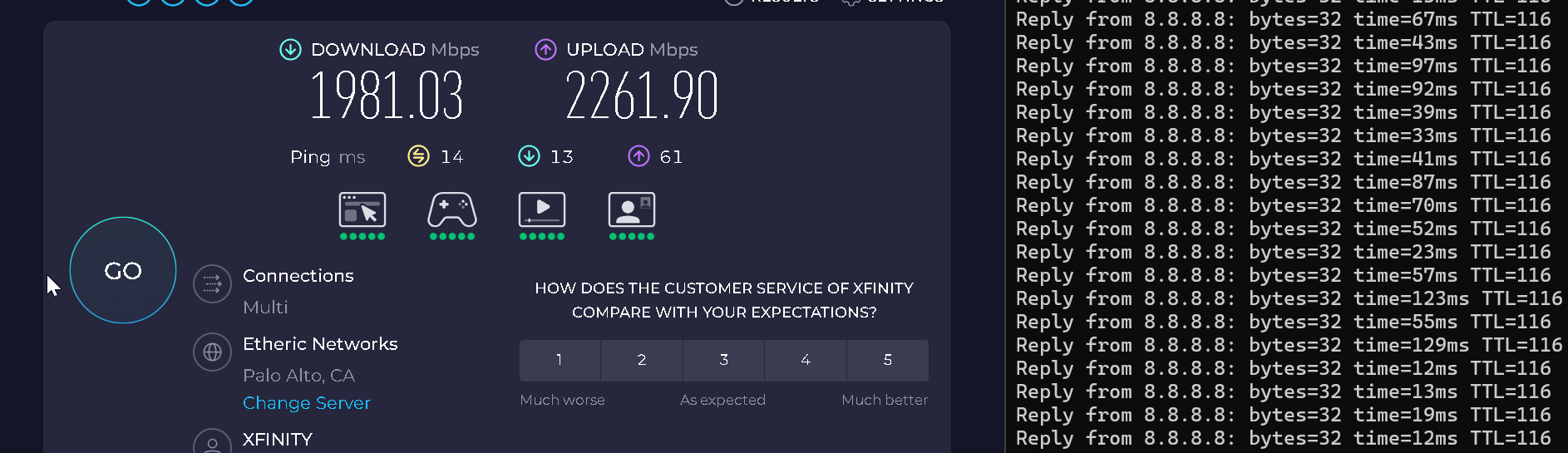Click the Connections multi-arrow icon

[x=212, y=284]
